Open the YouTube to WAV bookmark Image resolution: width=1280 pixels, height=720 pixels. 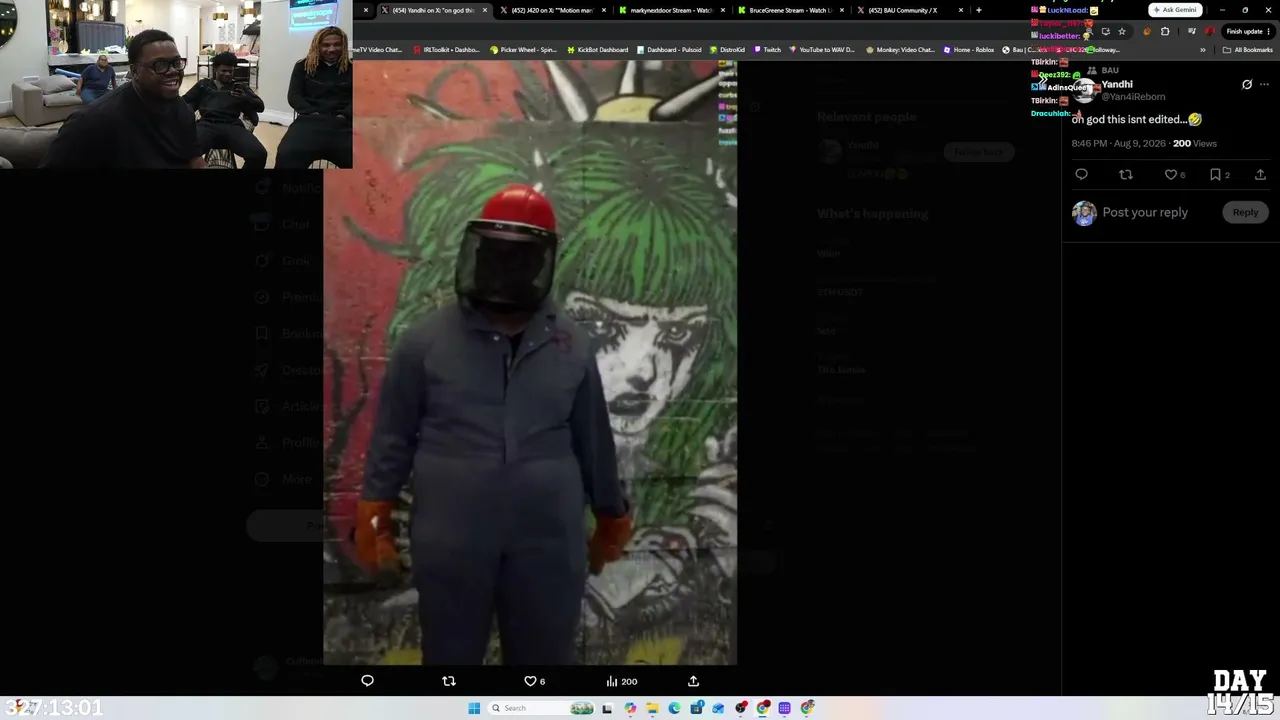pos(822,50)
